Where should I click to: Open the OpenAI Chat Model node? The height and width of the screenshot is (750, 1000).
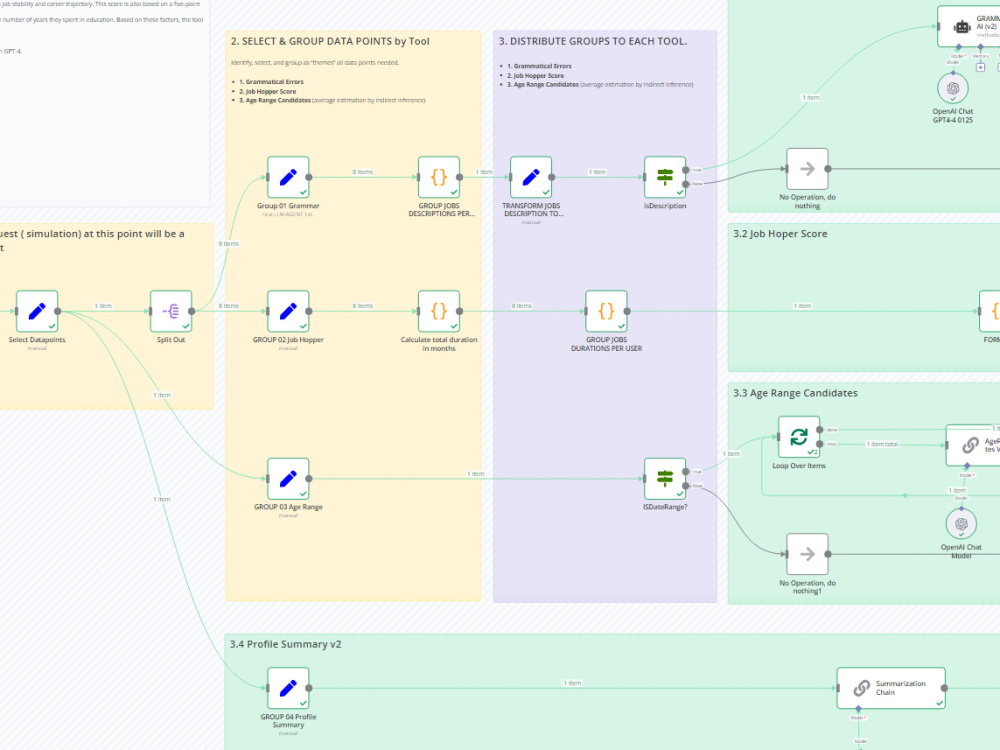[961, 524]
